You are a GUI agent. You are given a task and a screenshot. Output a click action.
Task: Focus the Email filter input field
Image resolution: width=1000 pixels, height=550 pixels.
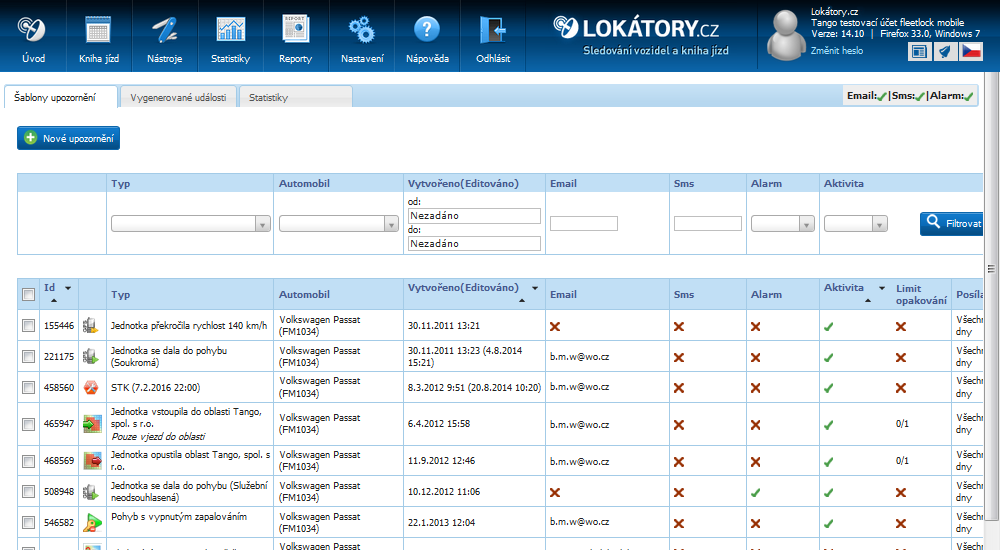[x=583, y=224]
